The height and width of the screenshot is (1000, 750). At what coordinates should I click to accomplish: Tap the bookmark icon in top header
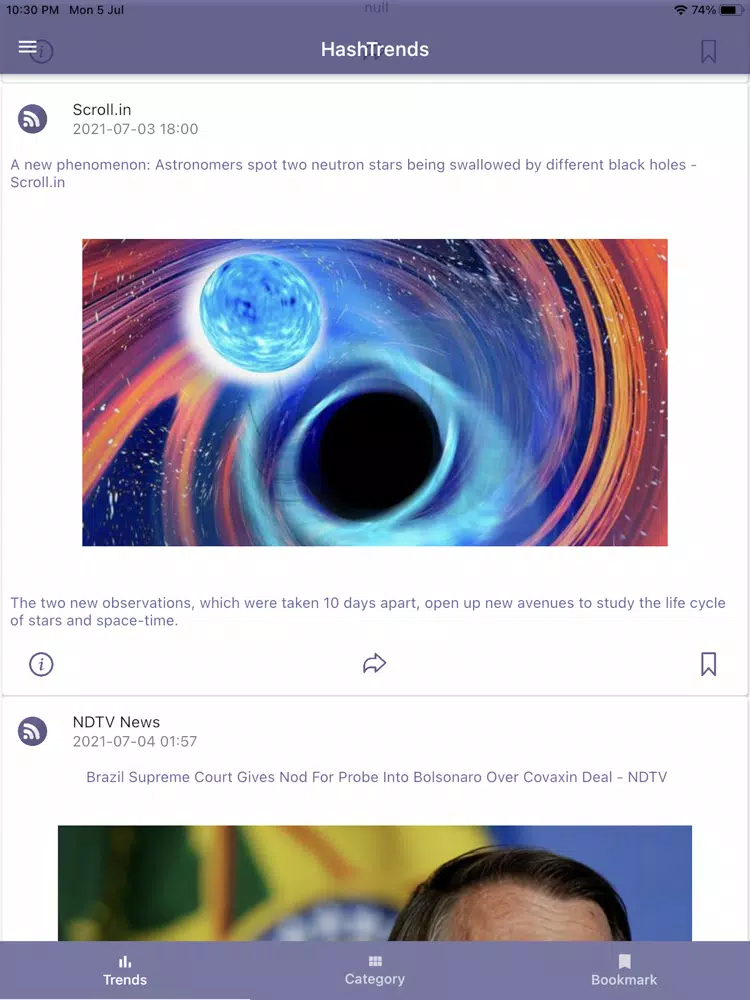[708, 51]
